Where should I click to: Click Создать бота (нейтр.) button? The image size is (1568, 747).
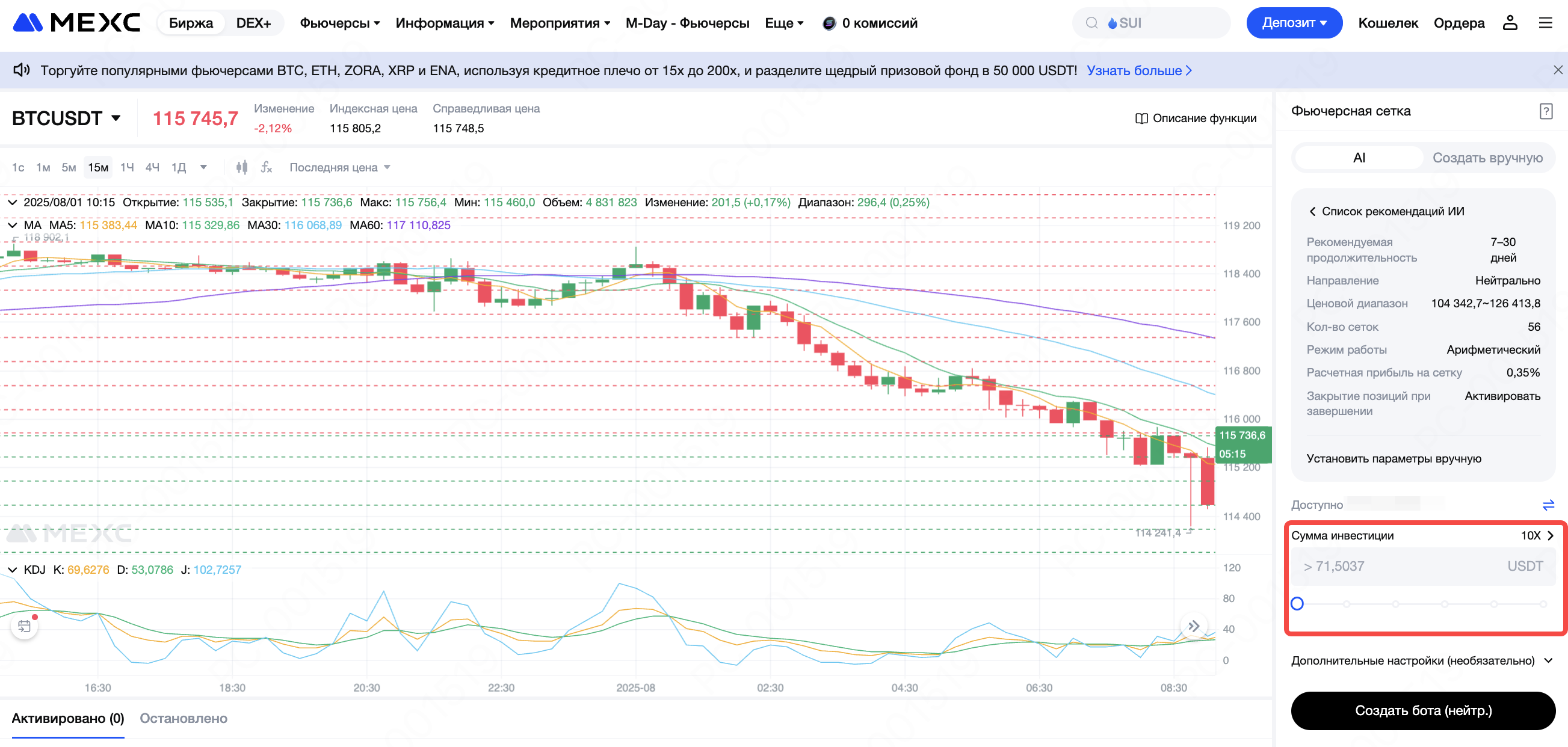1422,710
